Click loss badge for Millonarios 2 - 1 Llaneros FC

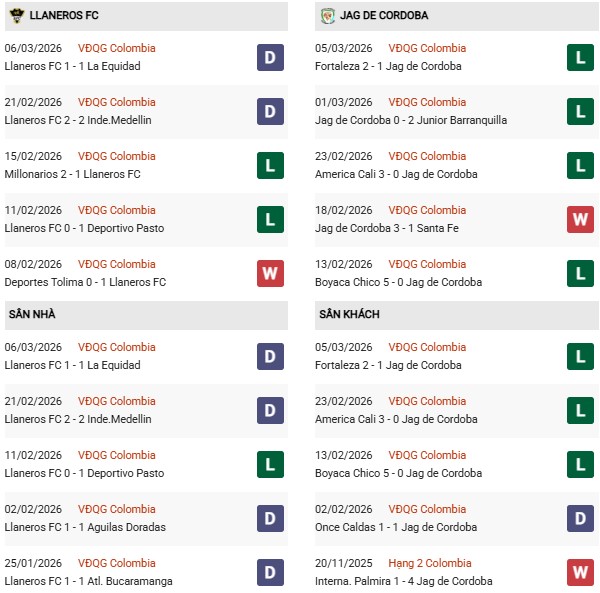[270, 165]
